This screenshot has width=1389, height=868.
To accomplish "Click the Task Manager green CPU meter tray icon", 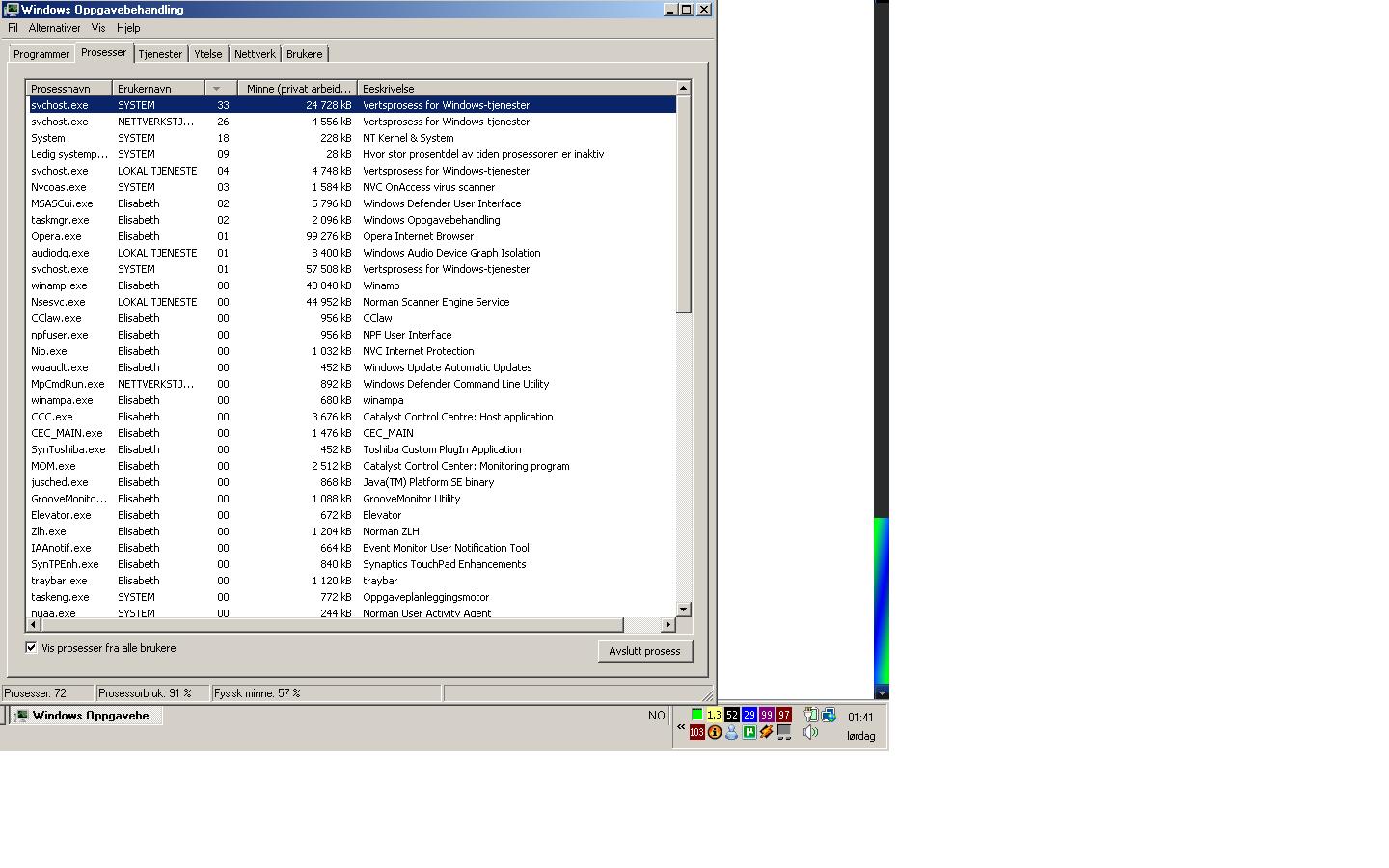I will click(x=696, y=715).
